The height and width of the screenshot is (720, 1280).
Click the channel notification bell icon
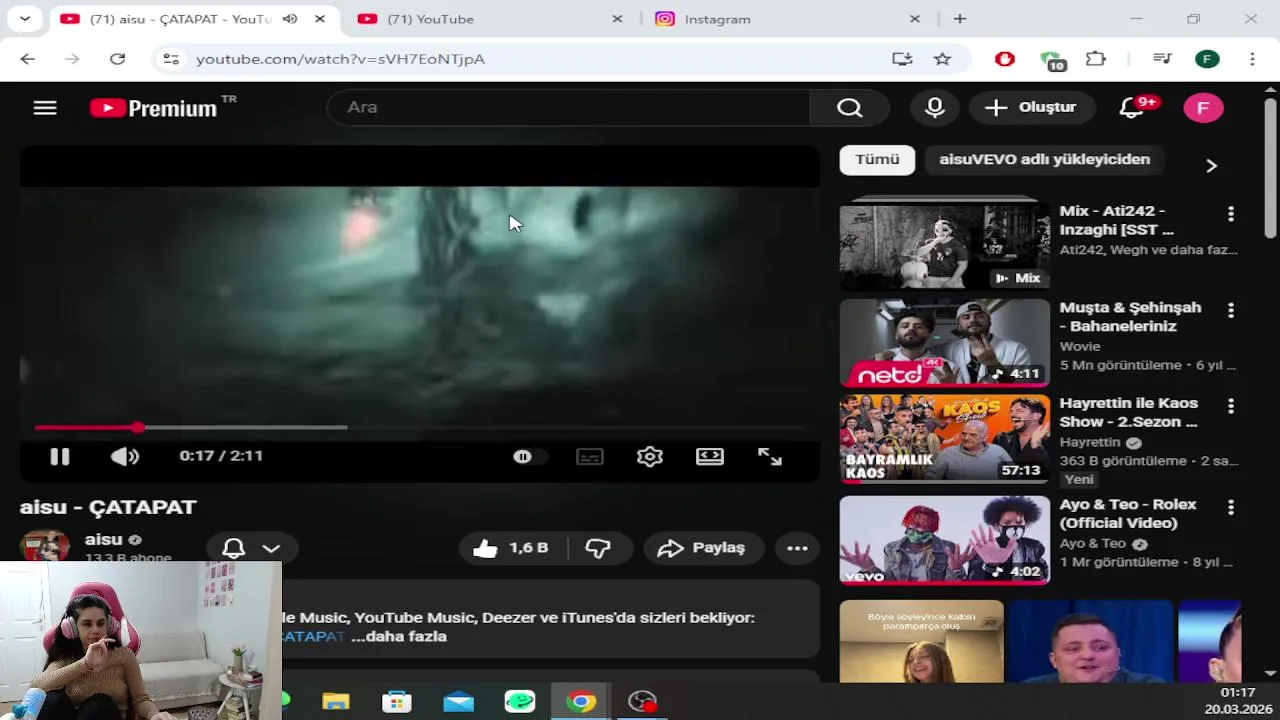coord(233,548)
